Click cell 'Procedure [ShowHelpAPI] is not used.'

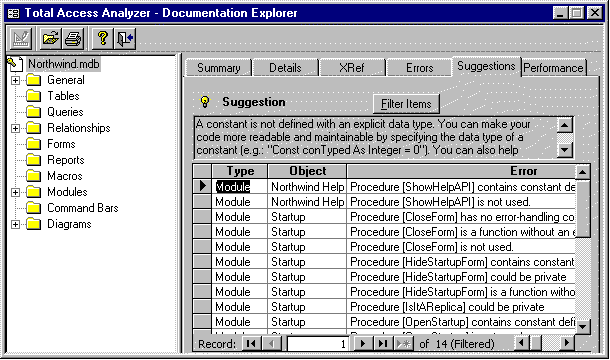tap(461, 202)
